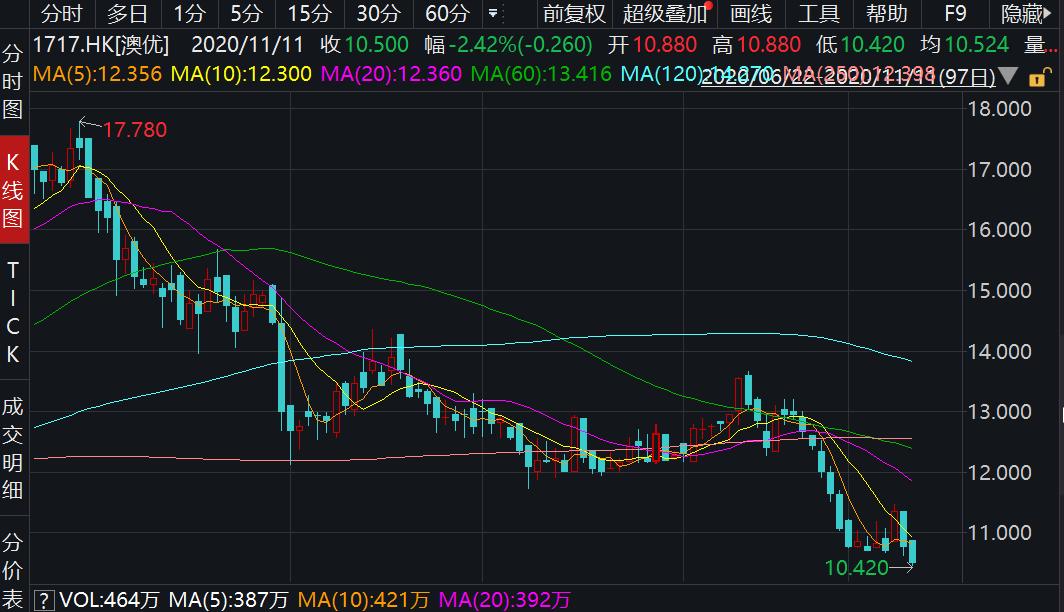This screenshot has width=1064, height=612.
Task: Click the 11.000 price axis label
Action: (1000, 533)
